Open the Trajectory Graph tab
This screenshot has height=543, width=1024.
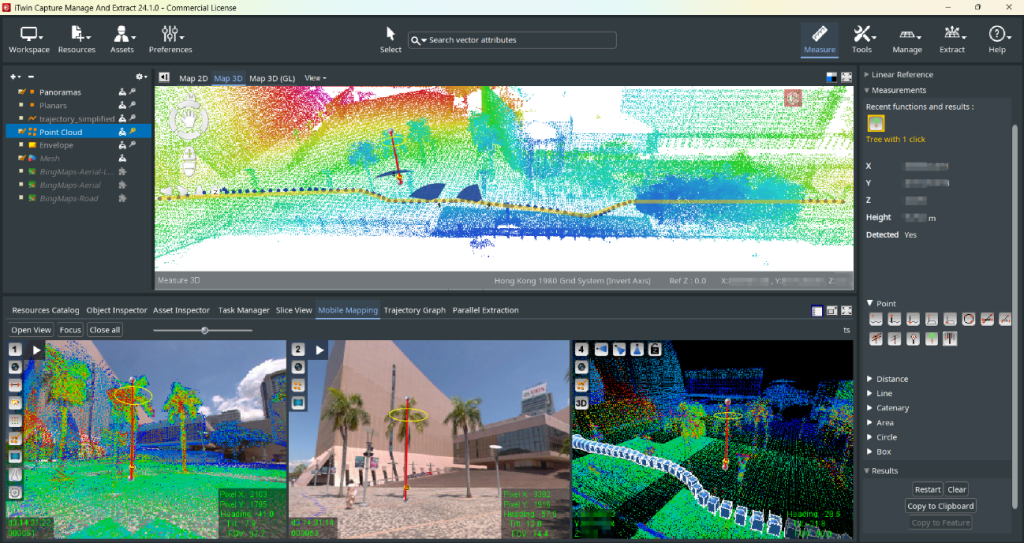(x=415, y=310)
